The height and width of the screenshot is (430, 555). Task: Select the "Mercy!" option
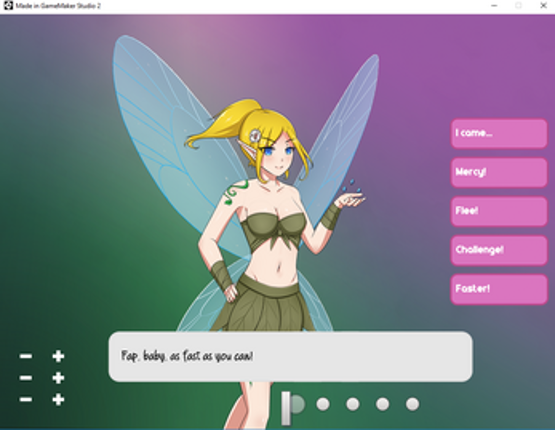point(499,172)
